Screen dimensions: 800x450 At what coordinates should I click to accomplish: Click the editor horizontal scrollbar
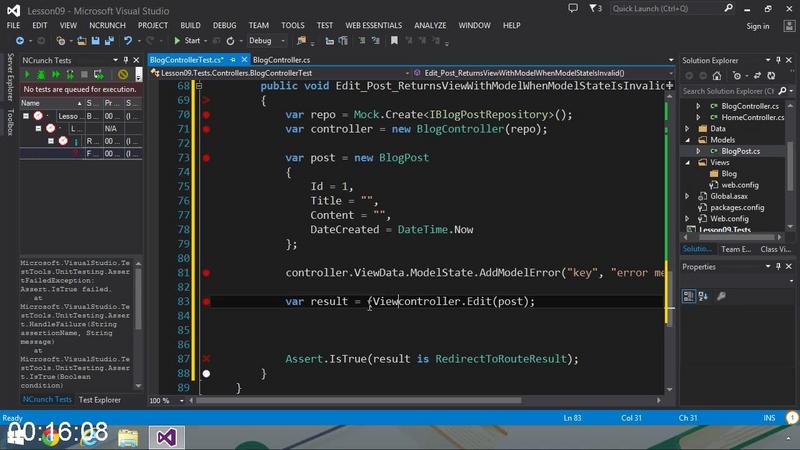358,401
